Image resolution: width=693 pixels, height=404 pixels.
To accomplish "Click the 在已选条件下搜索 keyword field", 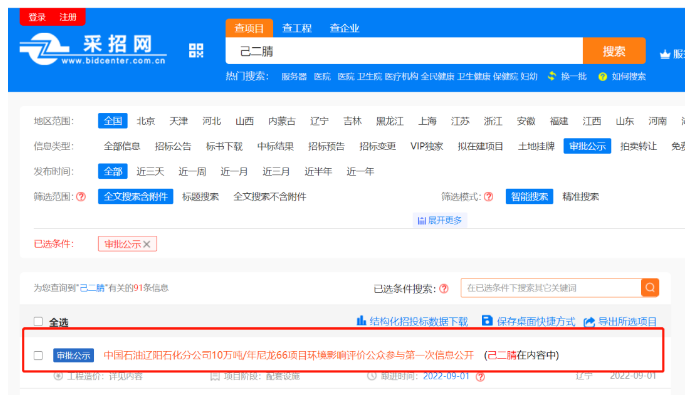I will [x=550, y=288].
